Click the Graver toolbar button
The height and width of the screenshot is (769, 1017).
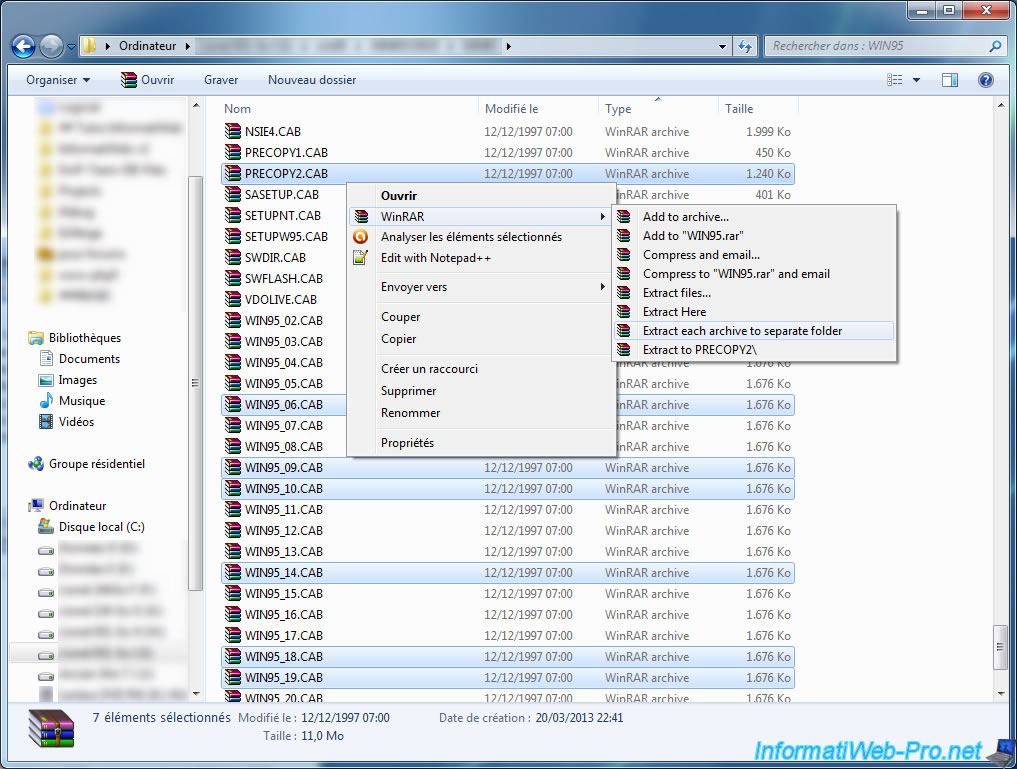click(x=221, y=80)
